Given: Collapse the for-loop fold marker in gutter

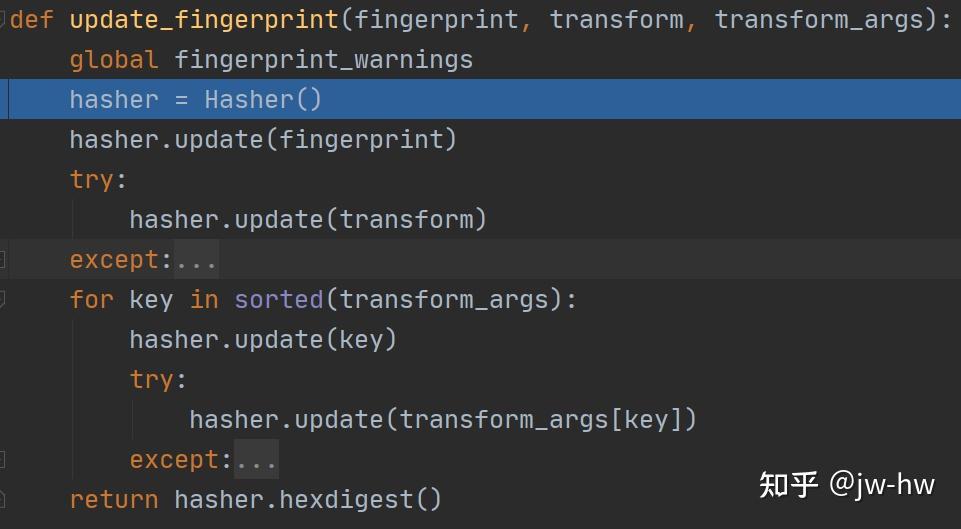Looking at the screenshot, I should (3, 299).
